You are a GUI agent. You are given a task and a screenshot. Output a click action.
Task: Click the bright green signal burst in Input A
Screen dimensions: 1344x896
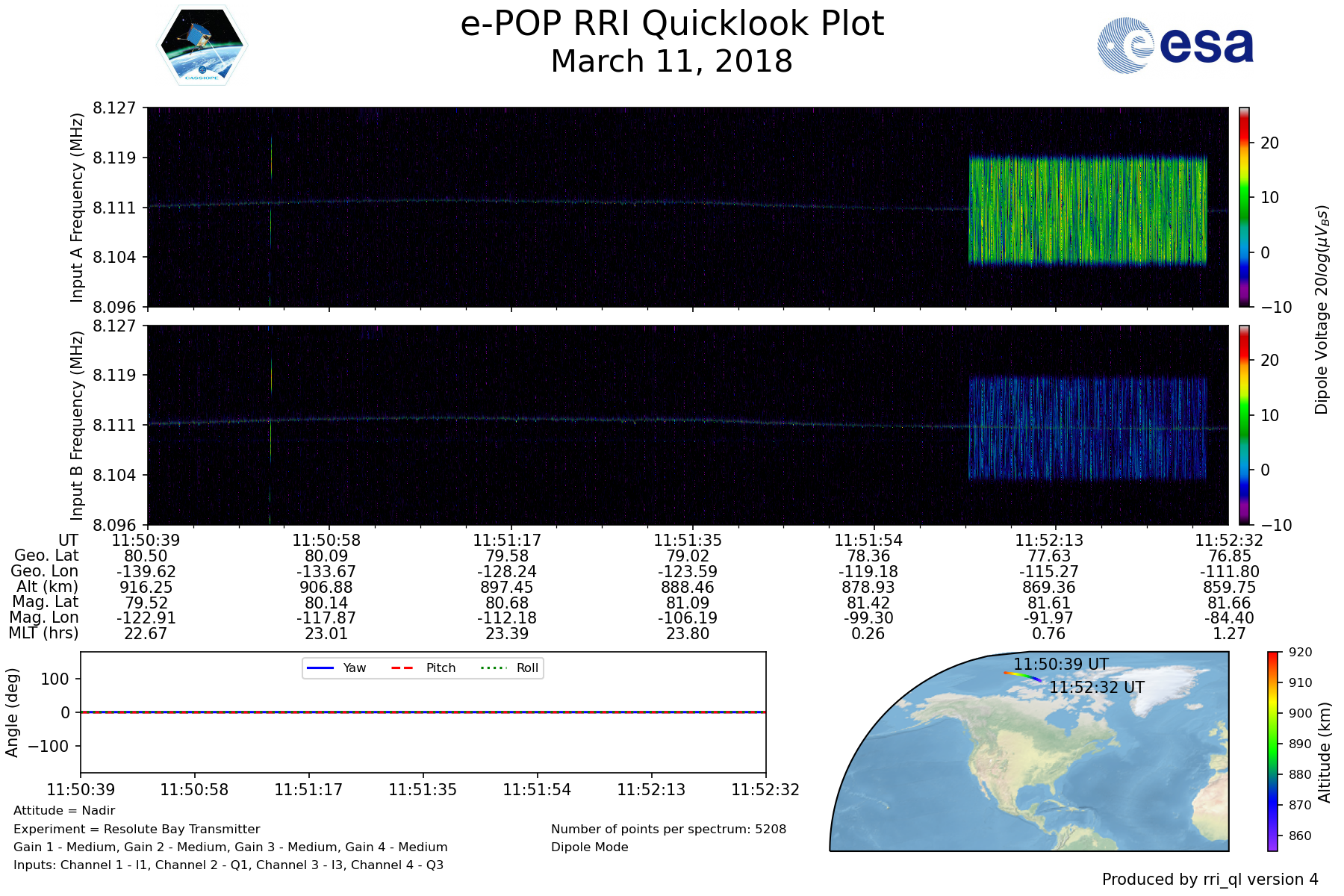click(1087, 210)
